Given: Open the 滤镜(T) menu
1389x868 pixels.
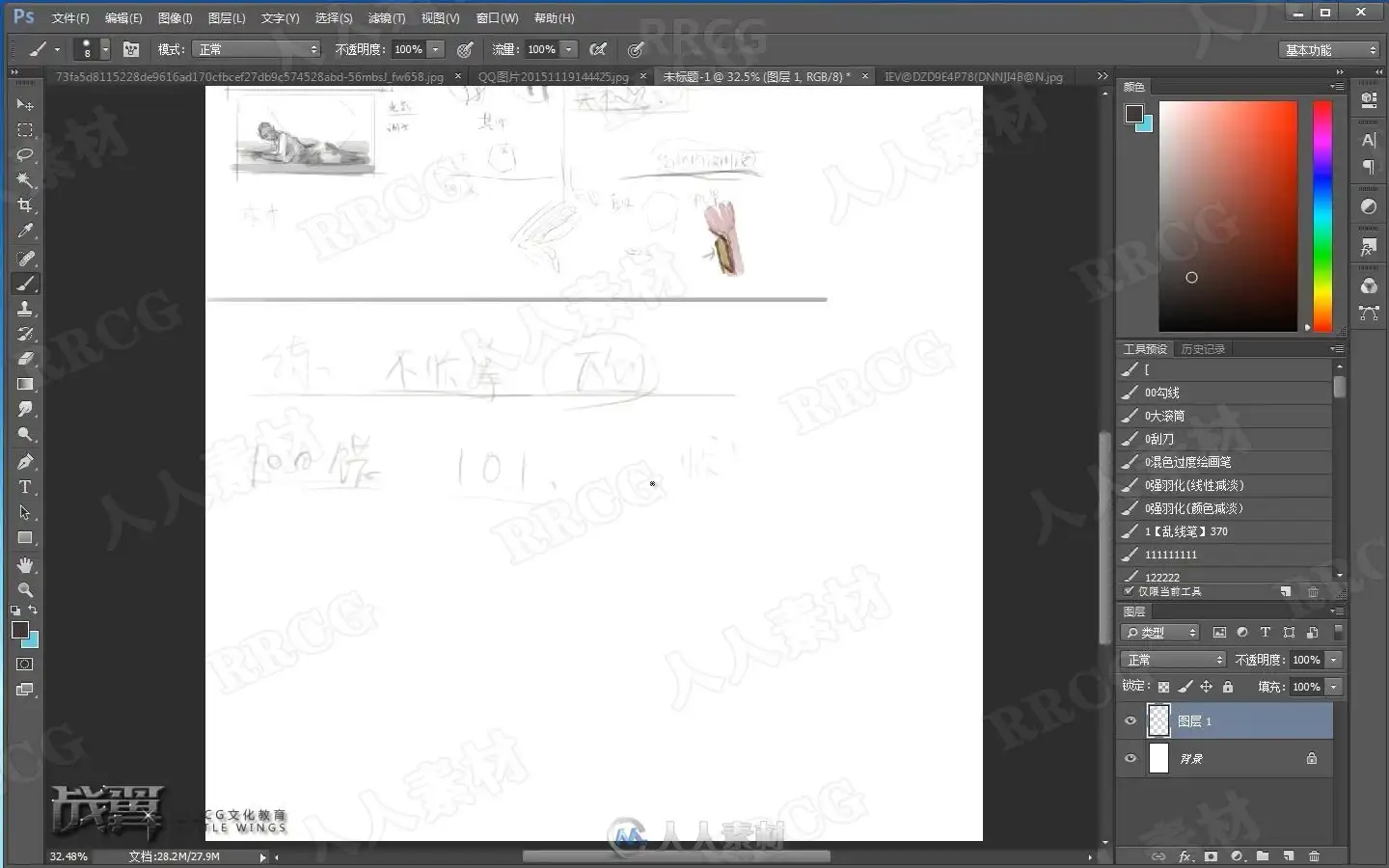Looking at the screenshot, I should coord(386,18).
